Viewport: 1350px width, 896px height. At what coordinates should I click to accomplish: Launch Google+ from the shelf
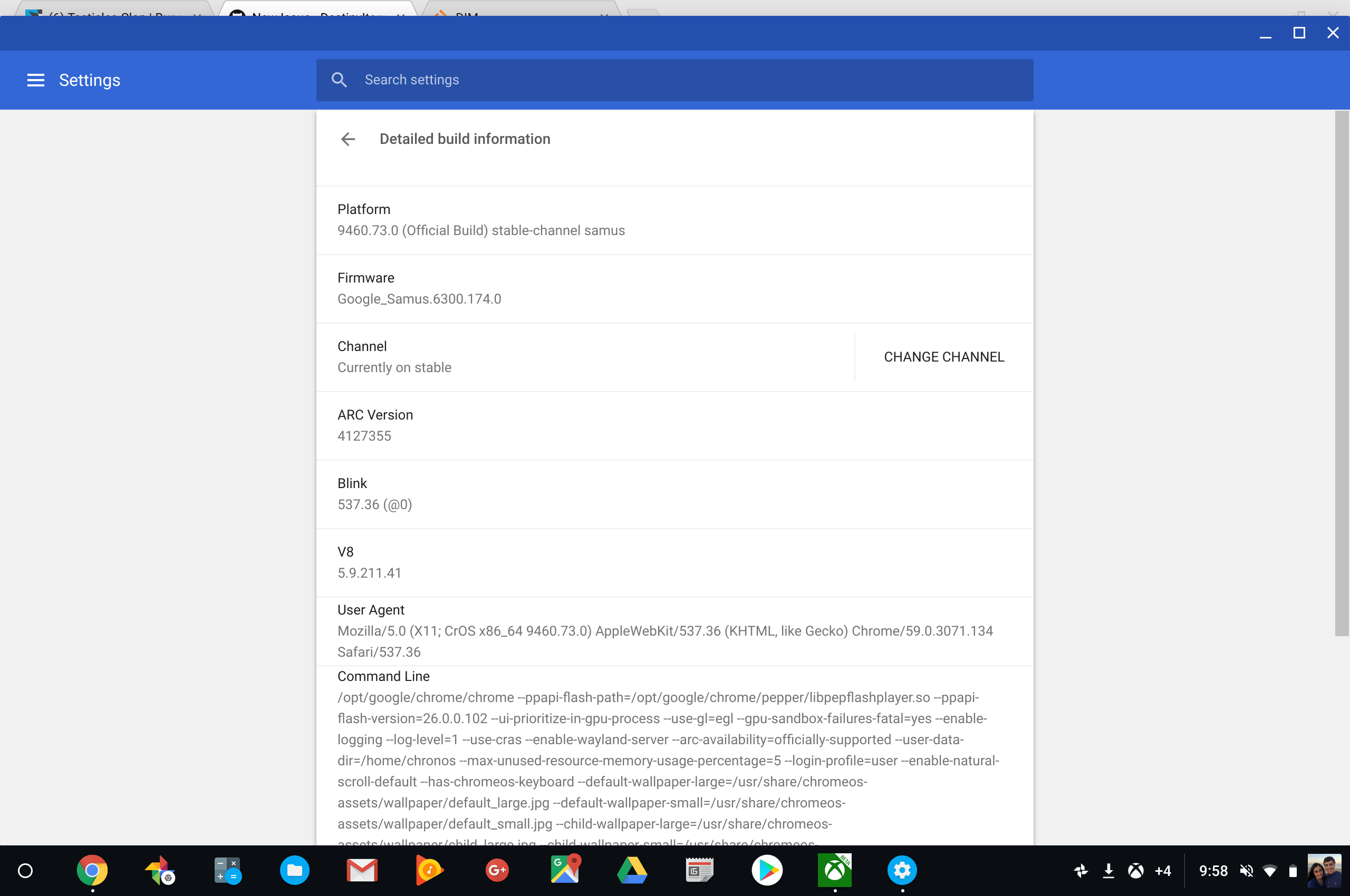496,870
